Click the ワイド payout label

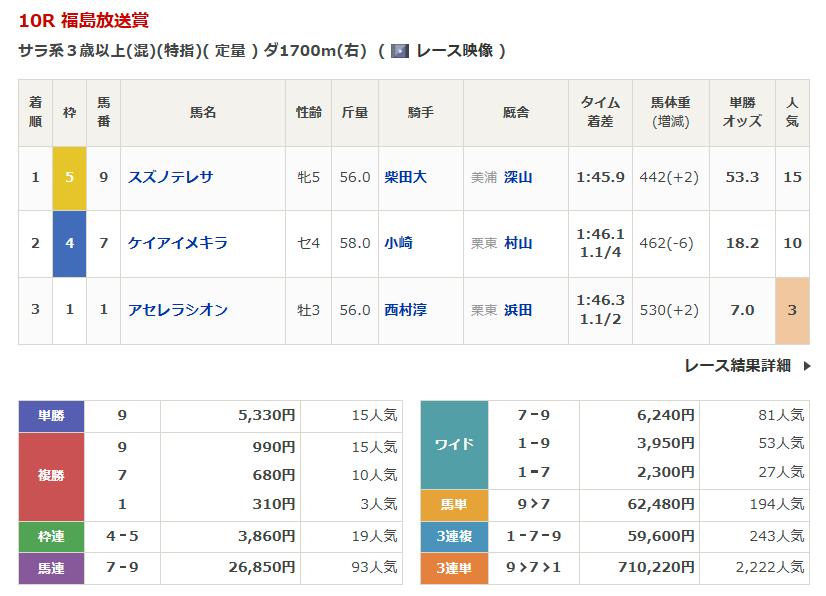(x=454, y=444)
